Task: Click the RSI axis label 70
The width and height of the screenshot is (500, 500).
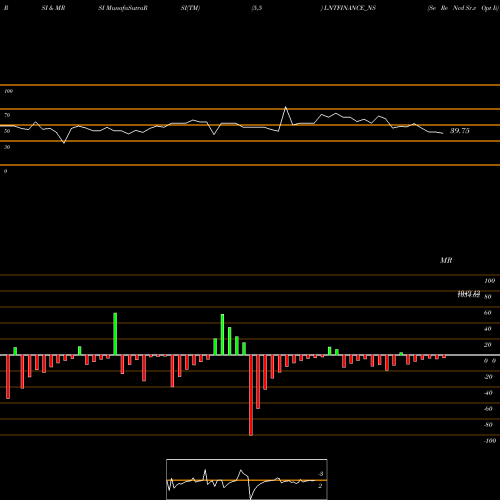Action: [7, 115]
